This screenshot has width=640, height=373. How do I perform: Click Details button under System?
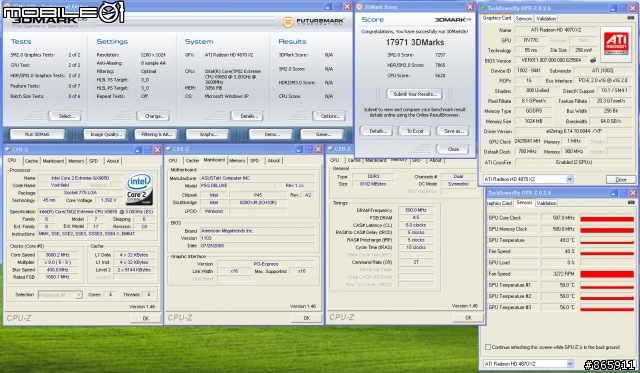tap(247, 116)
